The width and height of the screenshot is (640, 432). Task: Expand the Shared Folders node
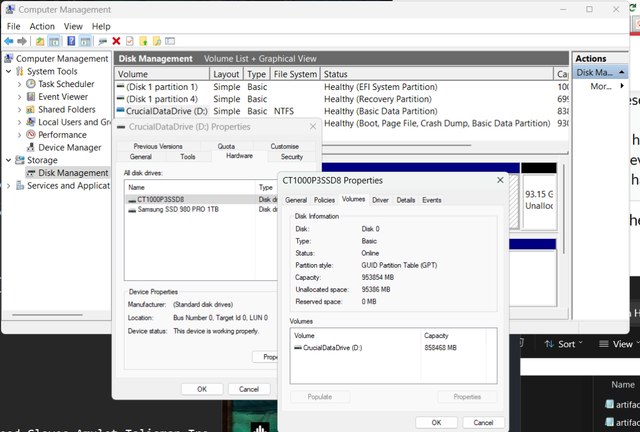click(19, 109)
